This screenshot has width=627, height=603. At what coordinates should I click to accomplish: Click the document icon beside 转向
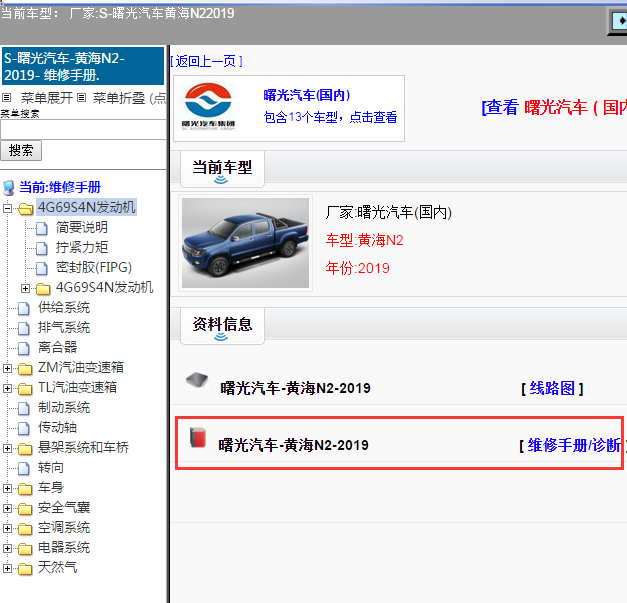pos(24,468)
